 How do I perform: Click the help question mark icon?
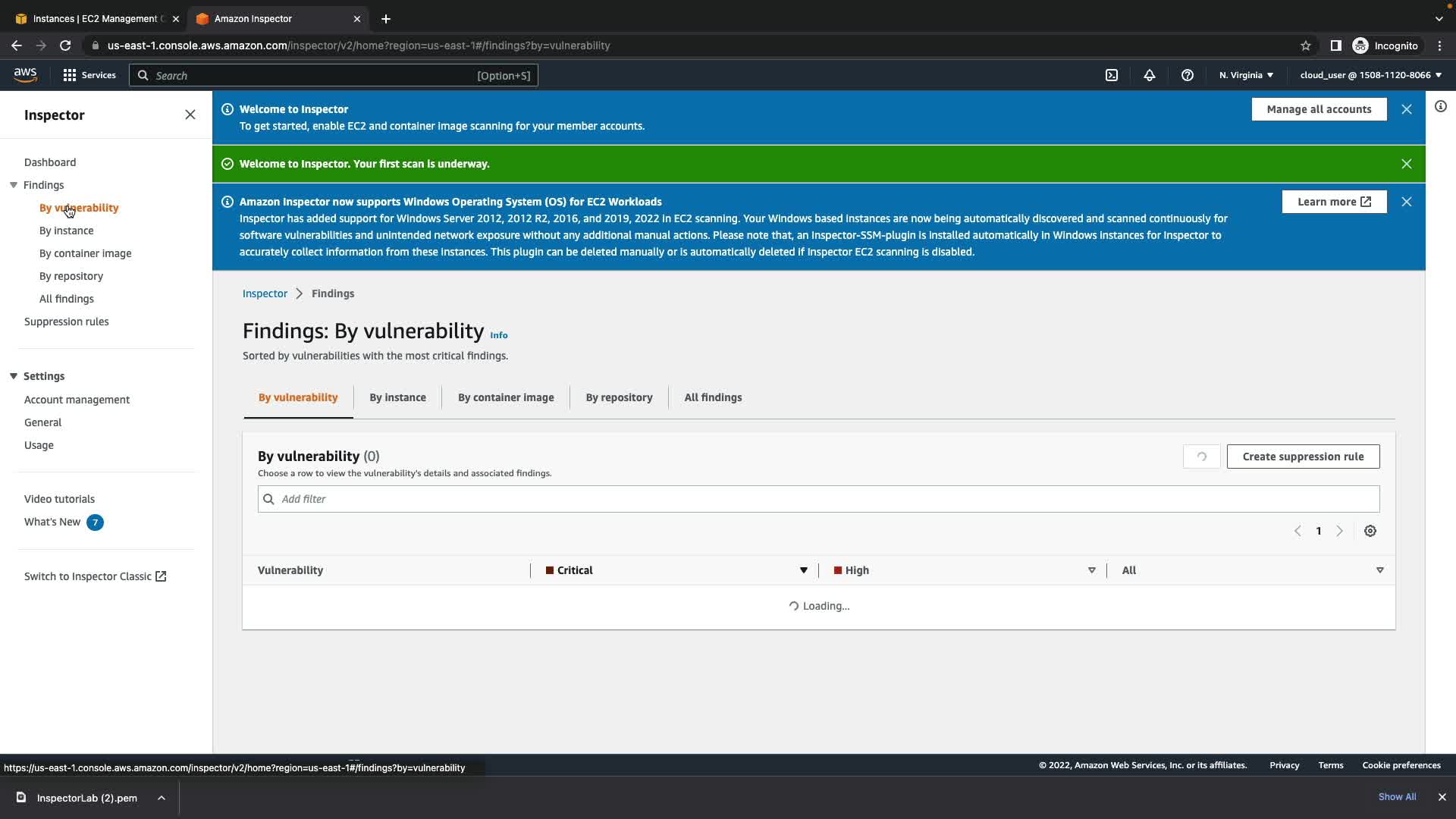[1188, 75]
